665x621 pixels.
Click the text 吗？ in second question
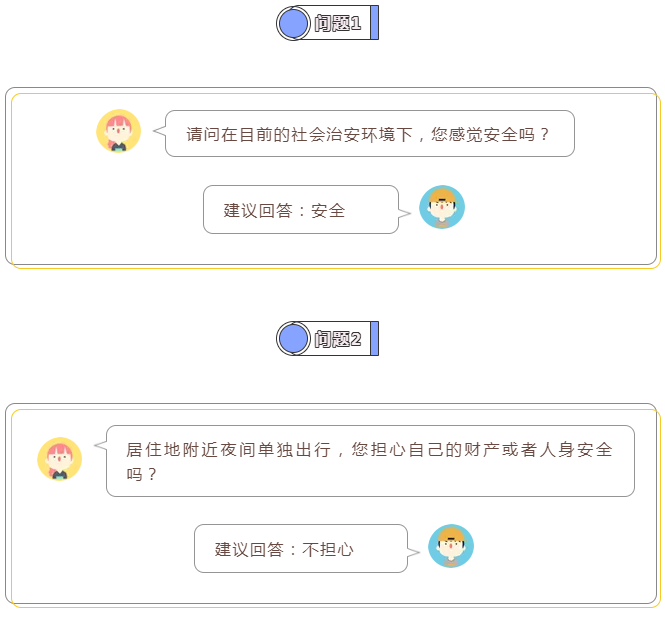pyautogui.click(x=142, y=474)
